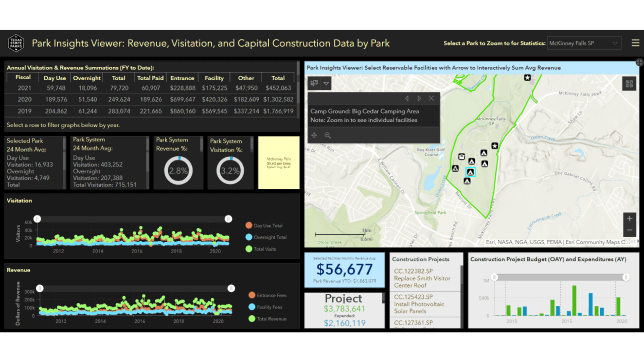The image size is (644, 362).
Task: Click the Esri attribution text on map
Action: (x=556, y=242)
